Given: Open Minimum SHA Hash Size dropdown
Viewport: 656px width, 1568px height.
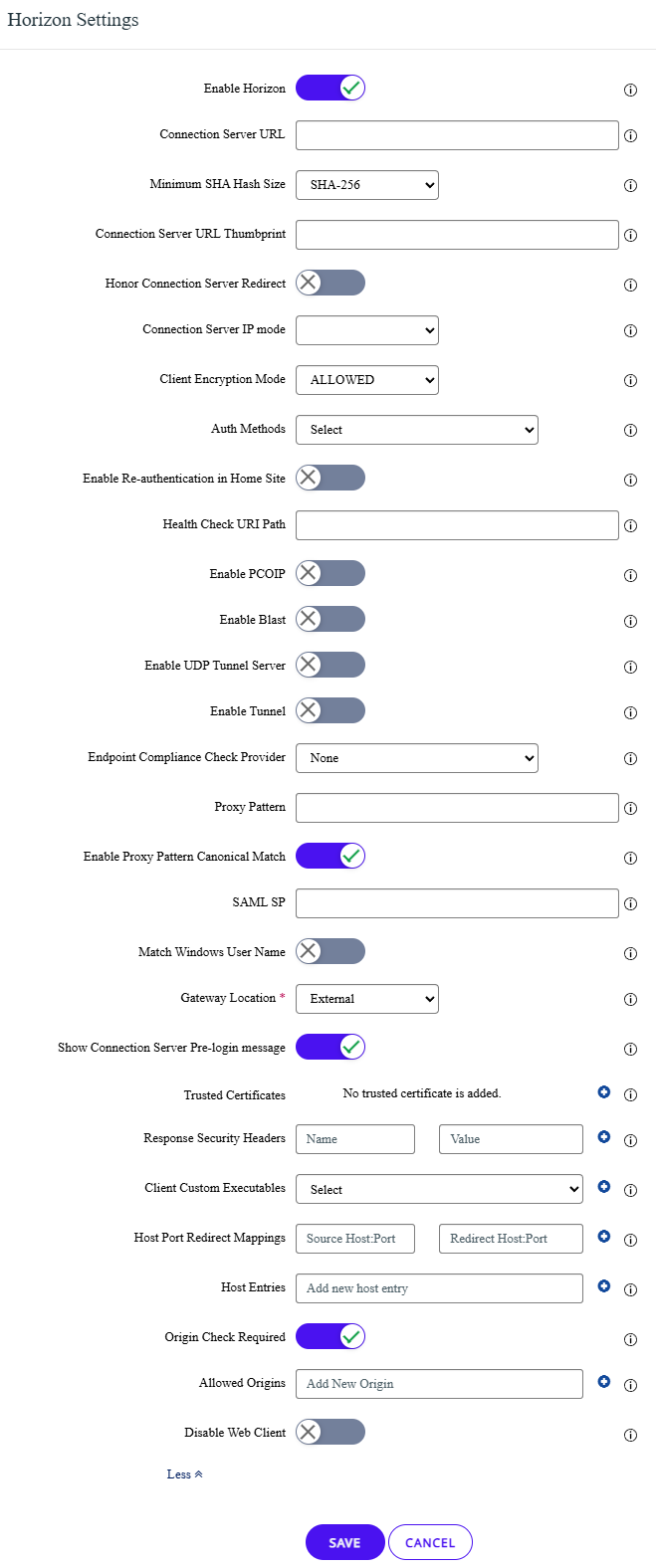Looking at the screenshot, I should (x=367, y=185).
